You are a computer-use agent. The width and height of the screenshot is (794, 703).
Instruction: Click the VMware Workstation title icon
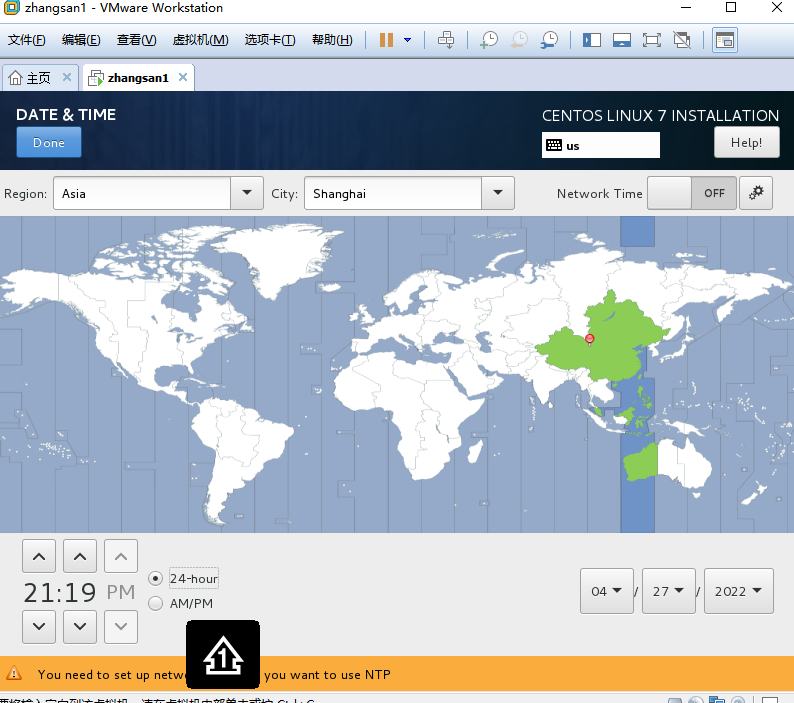[12, 8]
